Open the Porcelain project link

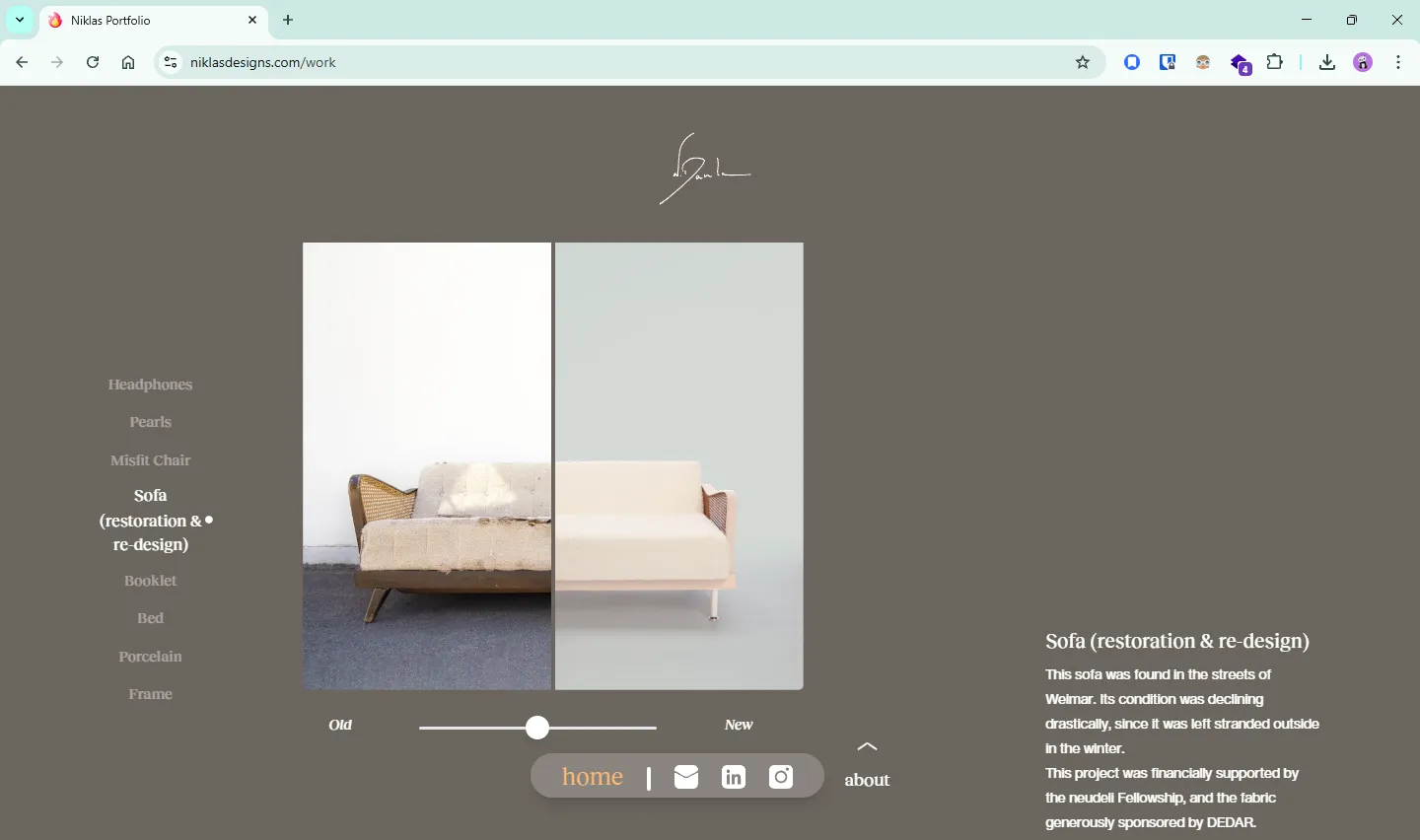pyautogui.click(x=150, y=657)
